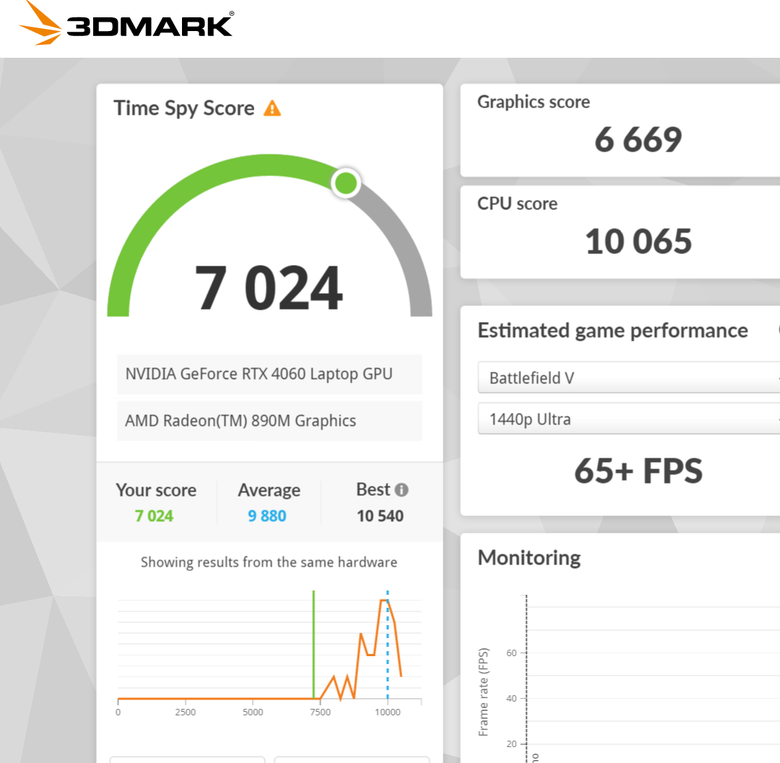Image resolution: width=780 pixels, height=763 pixels.
Task: Open the Battlefield V game dropdown
Action: click(x=629, y=378)
